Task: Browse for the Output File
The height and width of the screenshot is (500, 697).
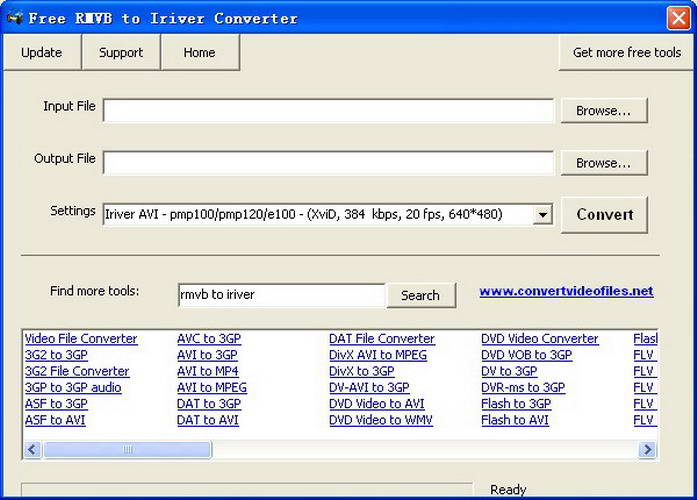Action: coord(604,163)
